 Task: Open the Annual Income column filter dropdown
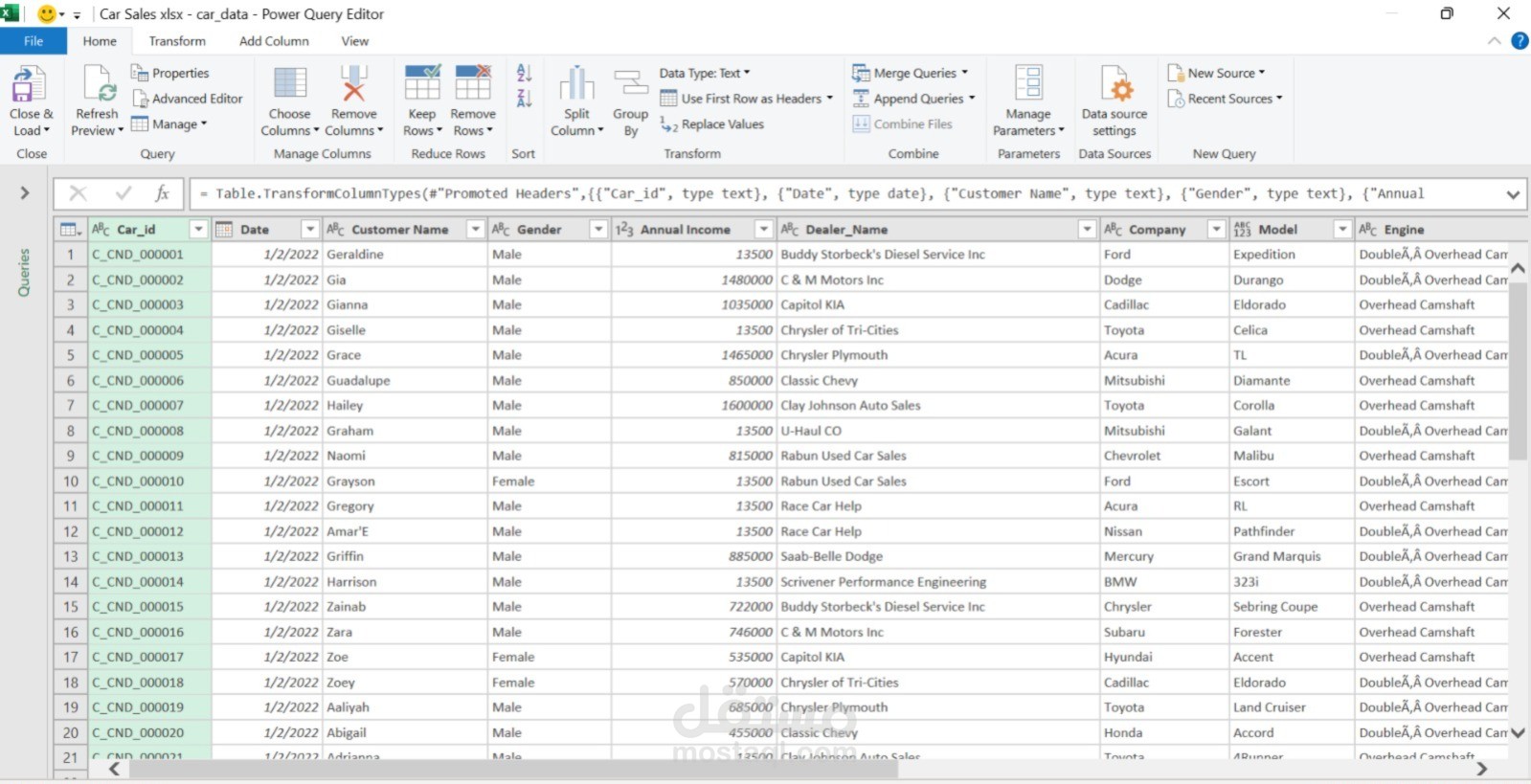[x=763, y=230]
